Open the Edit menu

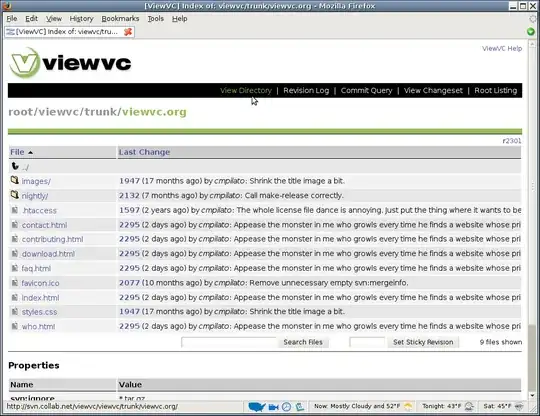[x=31, y=19]
